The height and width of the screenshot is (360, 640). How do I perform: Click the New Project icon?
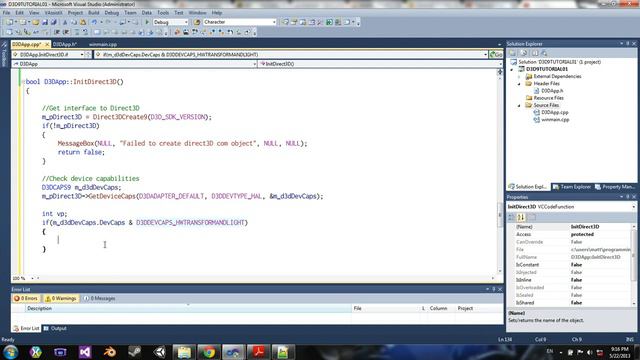pos(9,22)
